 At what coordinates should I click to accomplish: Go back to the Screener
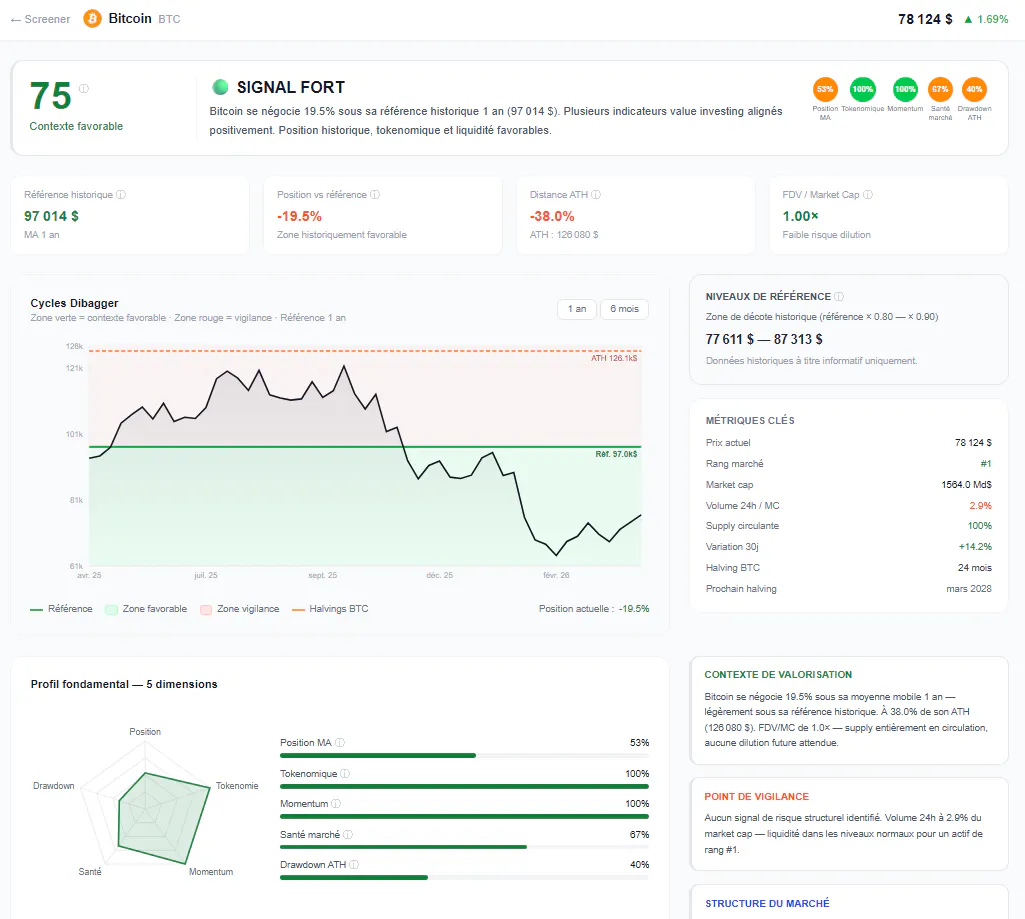point(41,19)
